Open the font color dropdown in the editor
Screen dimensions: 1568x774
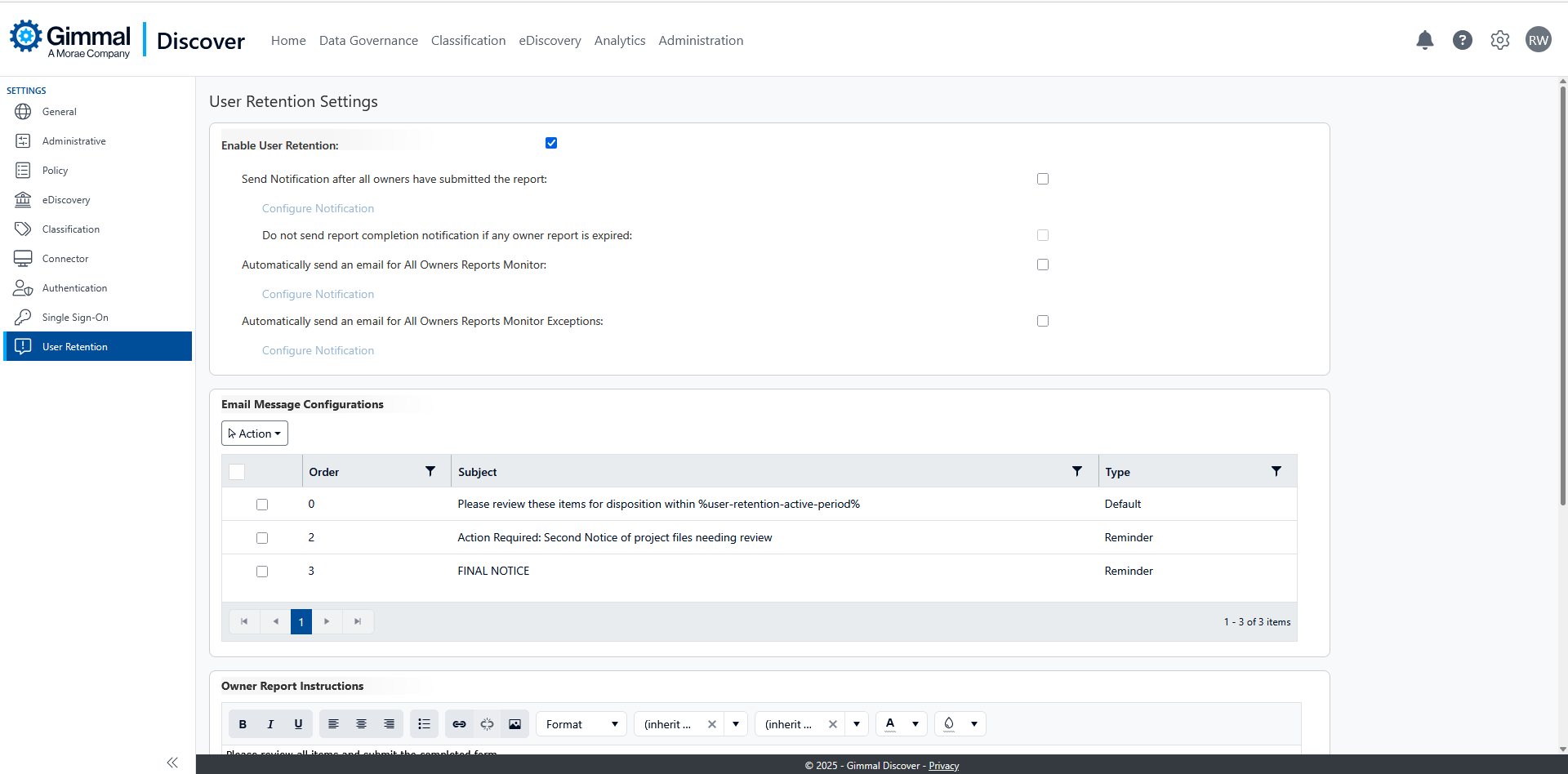tap(901, 723)
